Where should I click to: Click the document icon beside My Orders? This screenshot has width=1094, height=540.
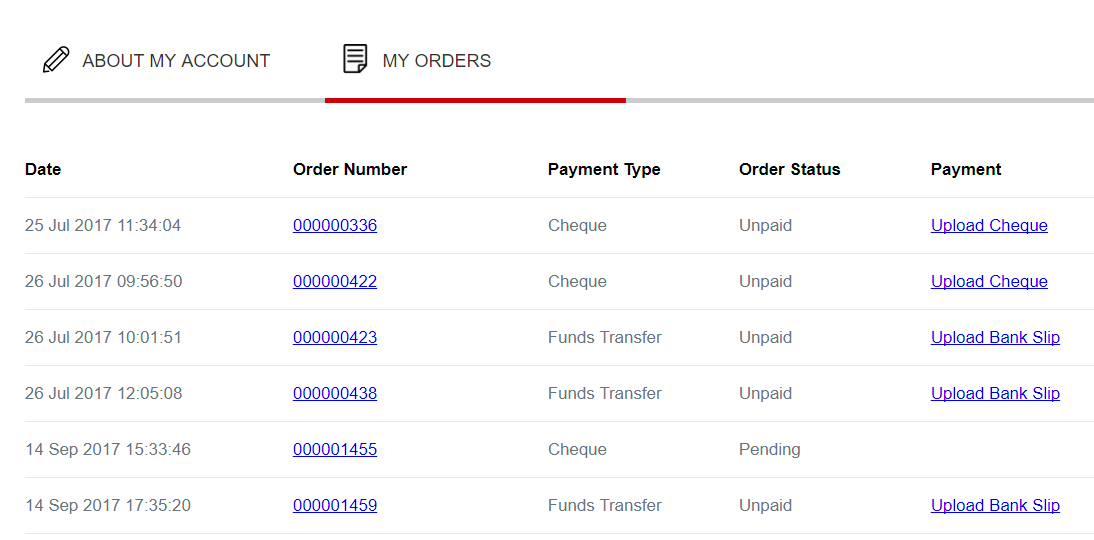(355, 59)
